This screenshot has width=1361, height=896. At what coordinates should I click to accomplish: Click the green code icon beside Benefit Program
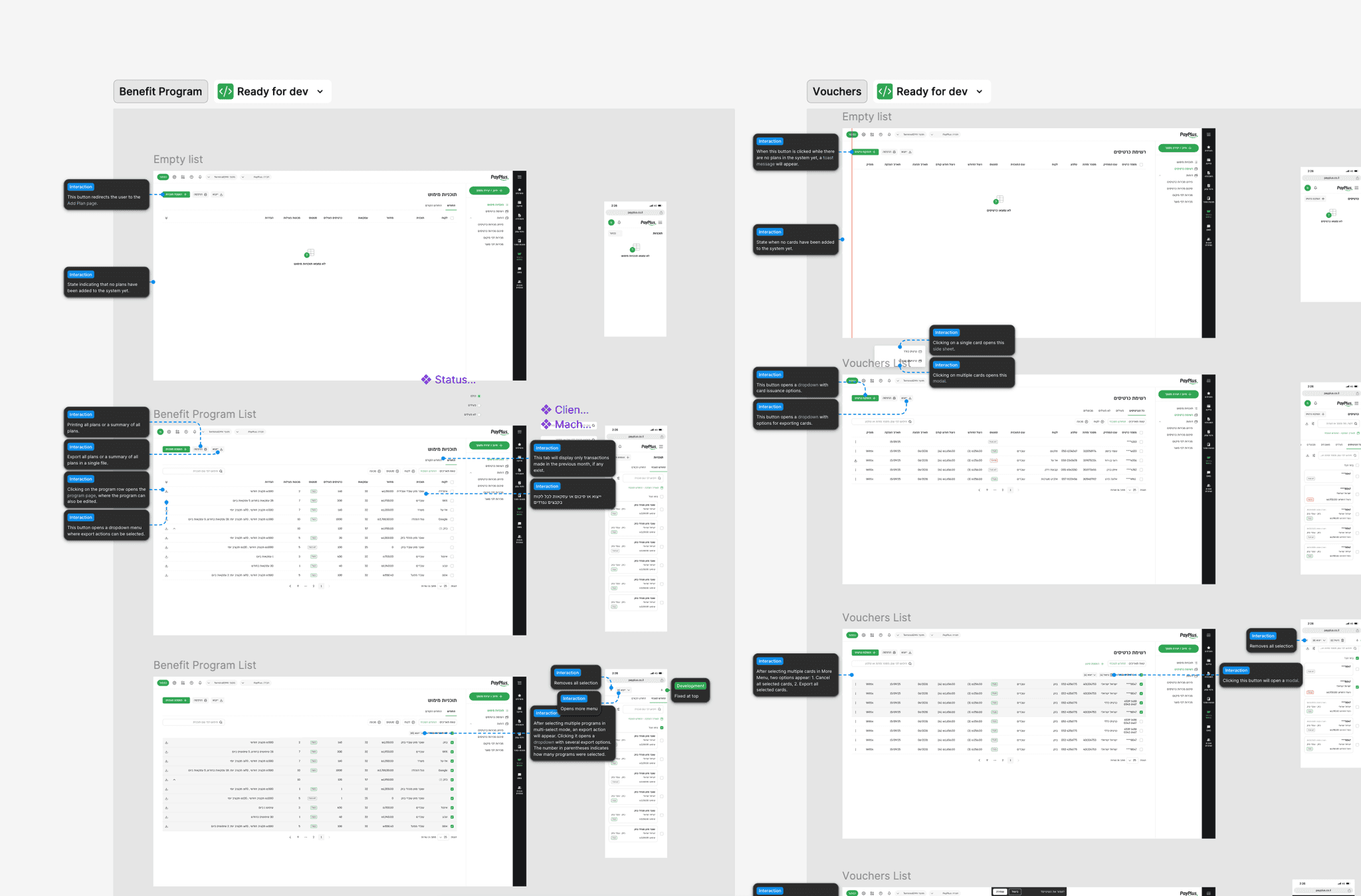tap(226, 92)
